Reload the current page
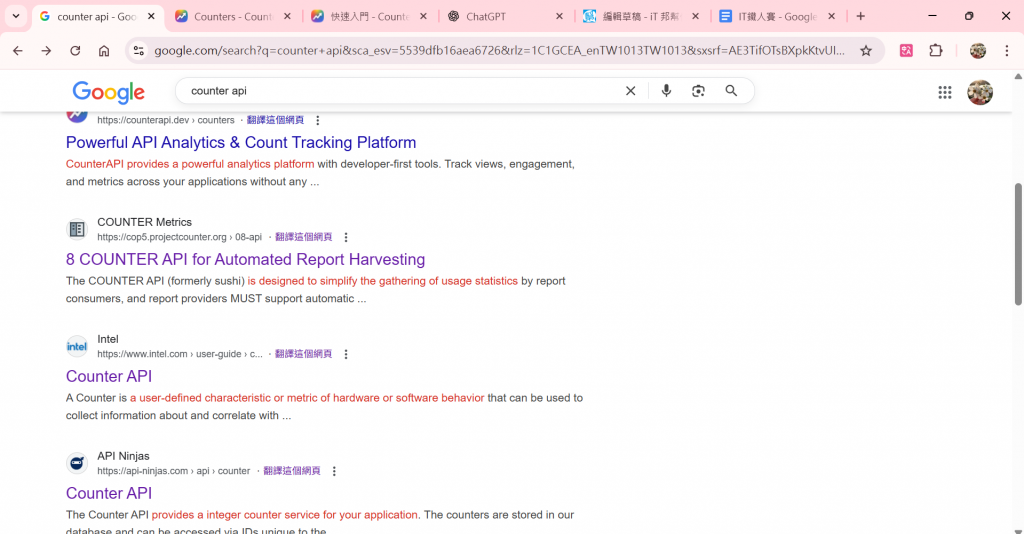Viewport: 1024px width, 534px height. [75, 51]
